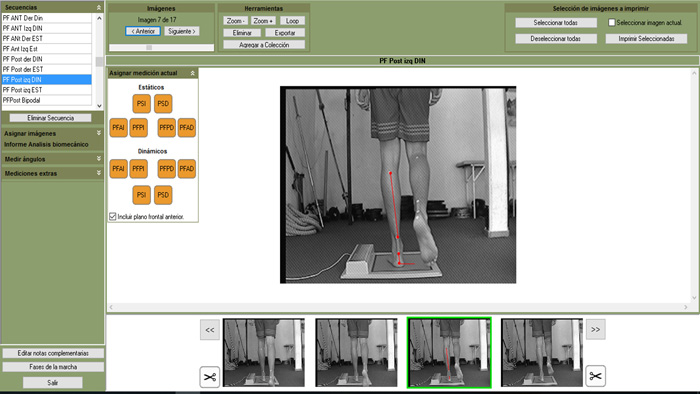
Task: Click image viewer vertical scroll down arrow
Action: pyautogui.click(x=694, y=298)
